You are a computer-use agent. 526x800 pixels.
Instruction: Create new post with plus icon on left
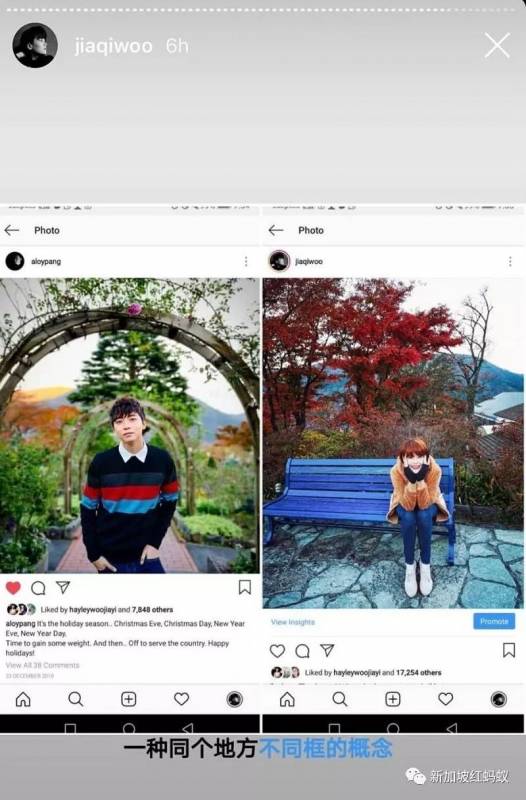[x=129, y=699]
